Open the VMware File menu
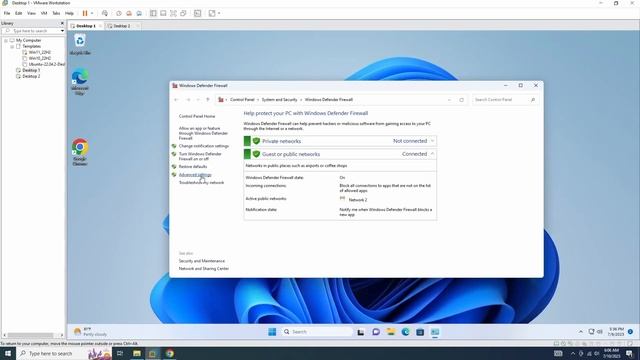 (7, 13)
